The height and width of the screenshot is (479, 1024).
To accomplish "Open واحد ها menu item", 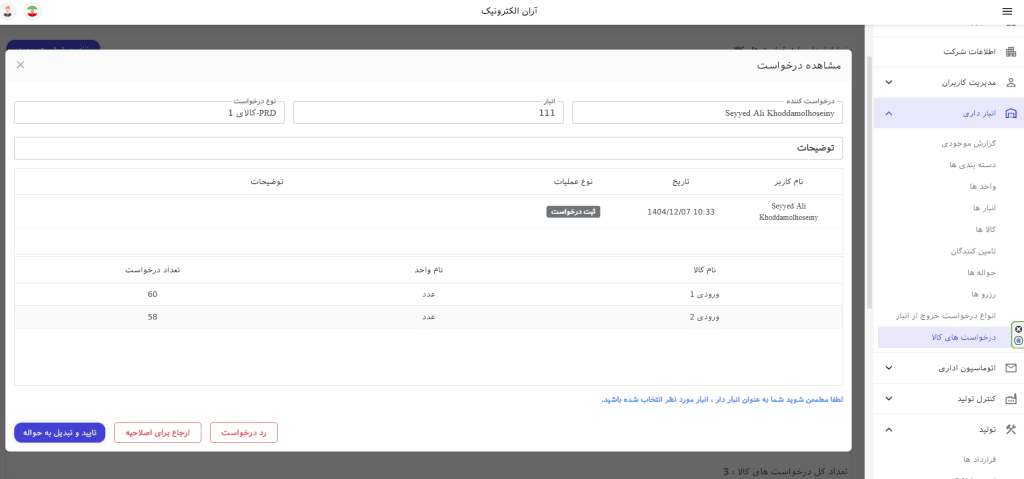I will point(983,187).
